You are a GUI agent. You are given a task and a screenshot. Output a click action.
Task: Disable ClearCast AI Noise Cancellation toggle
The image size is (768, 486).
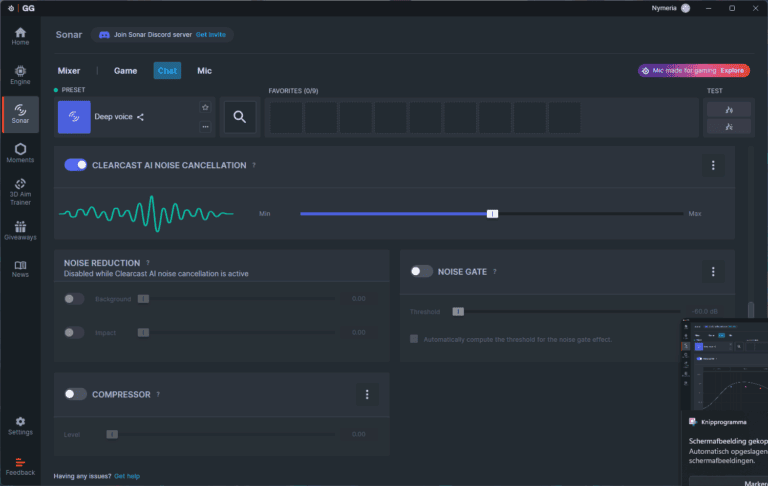coord(75,165)
